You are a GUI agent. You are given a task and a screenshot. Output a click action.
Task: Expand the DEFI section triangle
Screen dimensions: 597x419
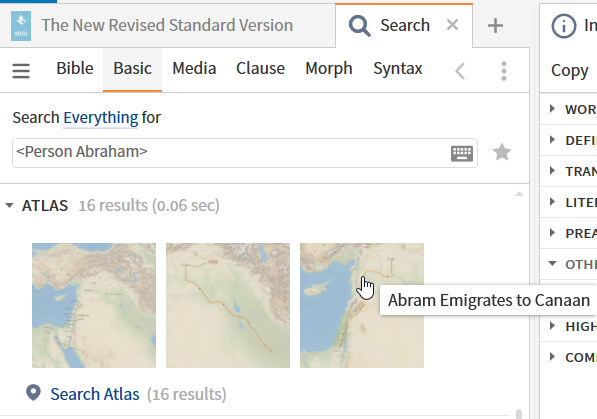[x=552, y=140]
